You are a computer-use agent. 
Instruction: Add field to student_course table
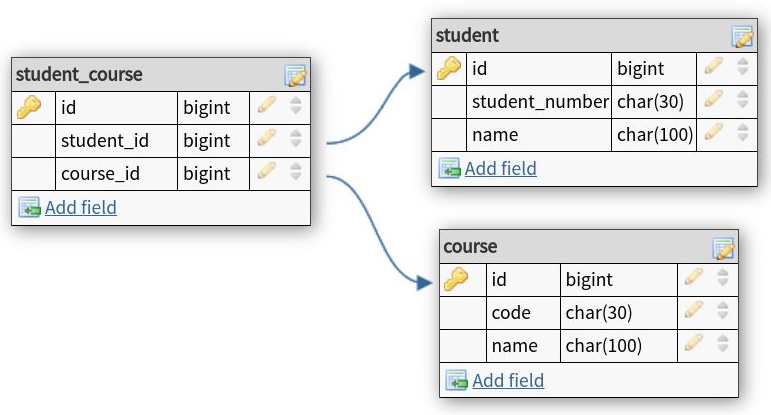pyautogui.click(x=80, y=208)
